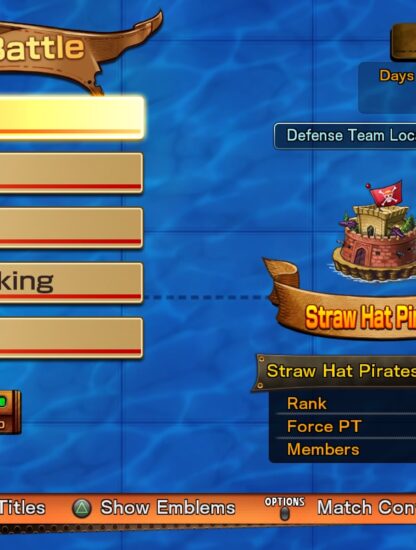Click the Straw Hat pirate flag
416x550 pixels.
[386, 194]
